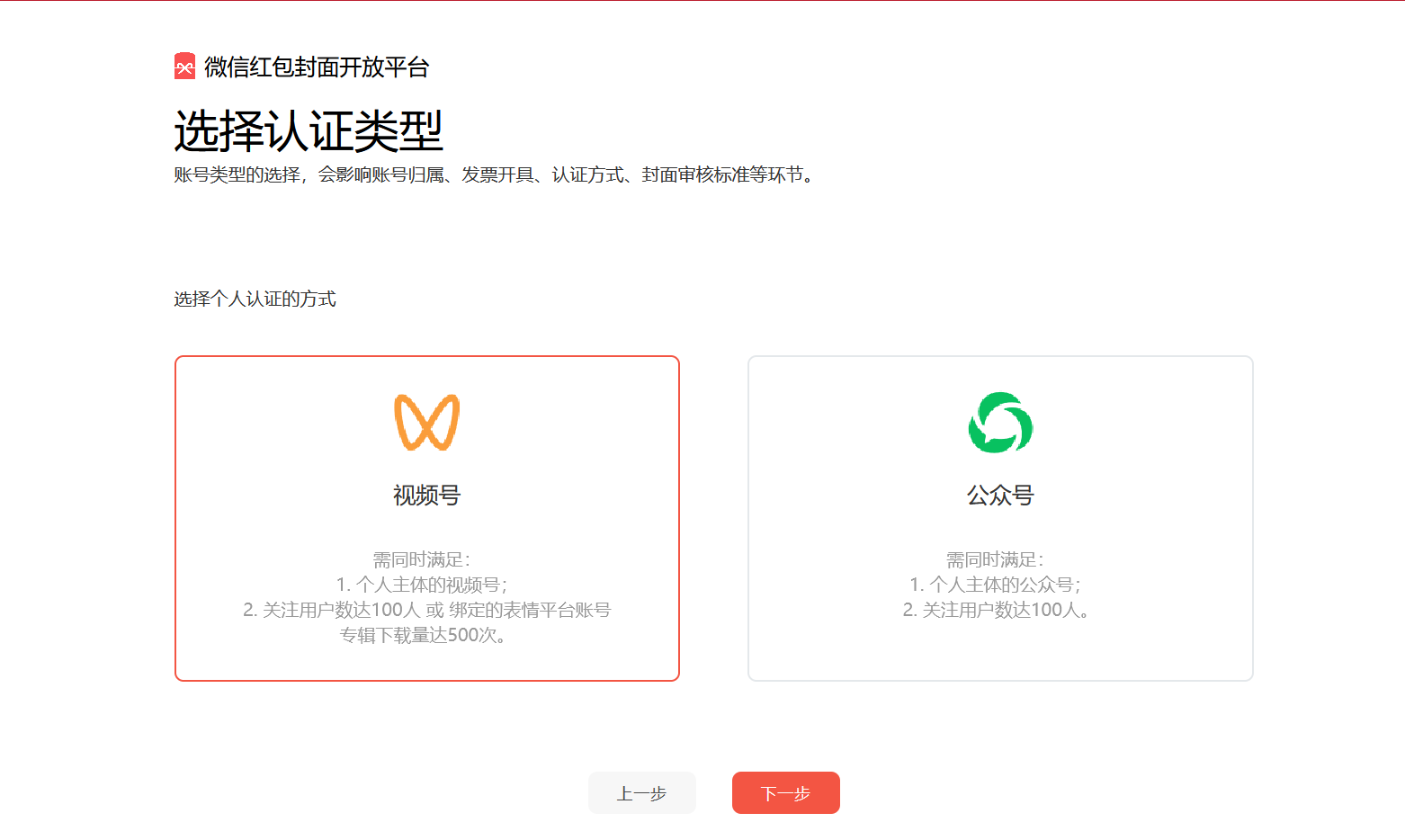Go back with the 上一步 button
Image resolution: width=1405 pixels, height=840 pixels.
click(x=642, y=793)
